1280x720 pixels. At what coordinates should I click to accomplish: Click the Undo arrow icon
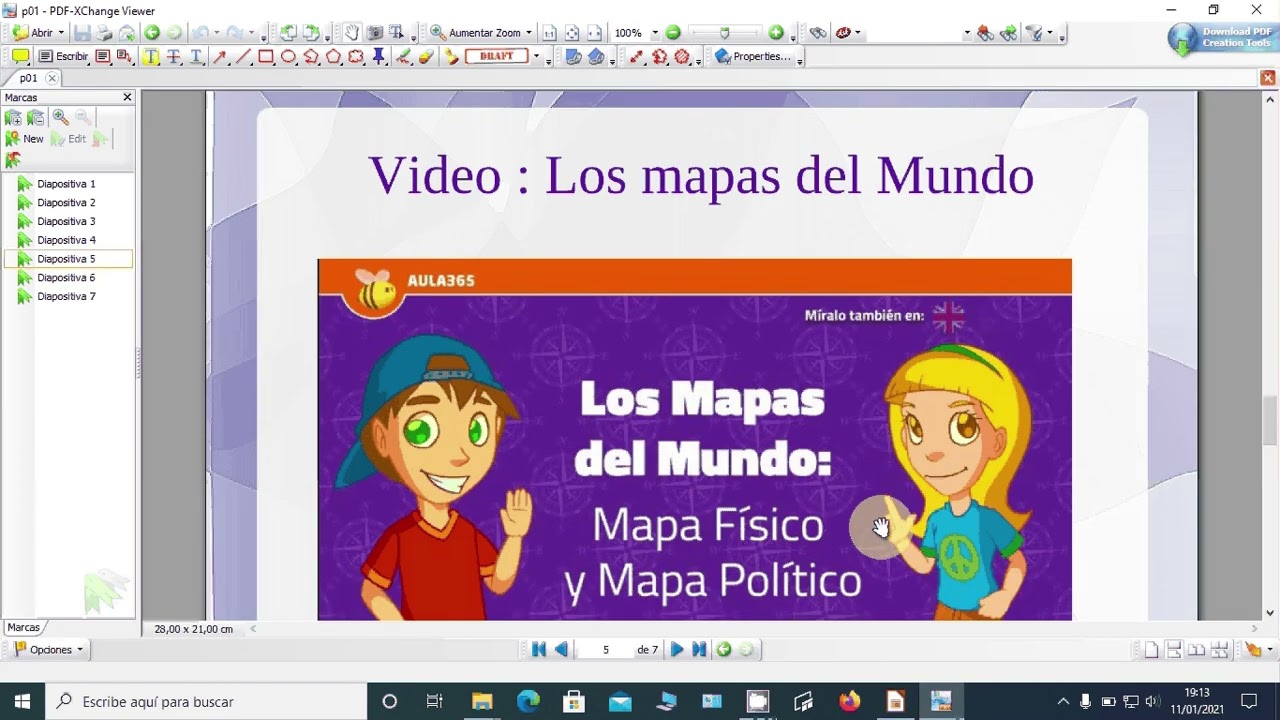[201, 33]
